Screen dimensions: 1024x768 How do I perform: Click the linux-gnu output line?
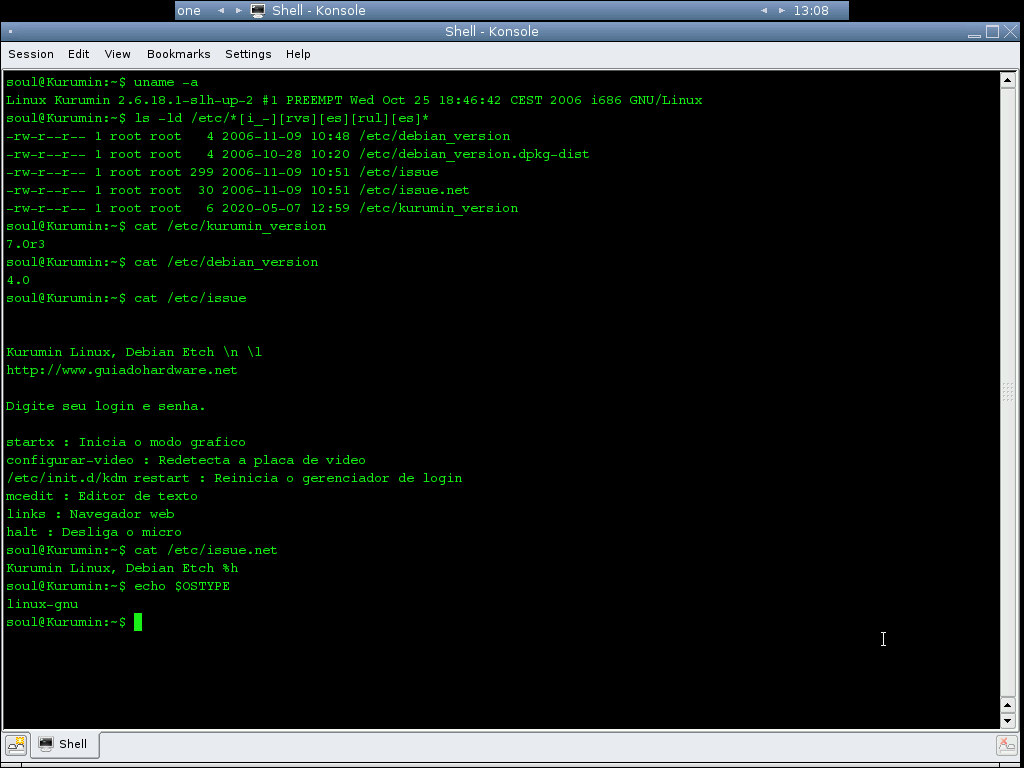click(42, 604)
